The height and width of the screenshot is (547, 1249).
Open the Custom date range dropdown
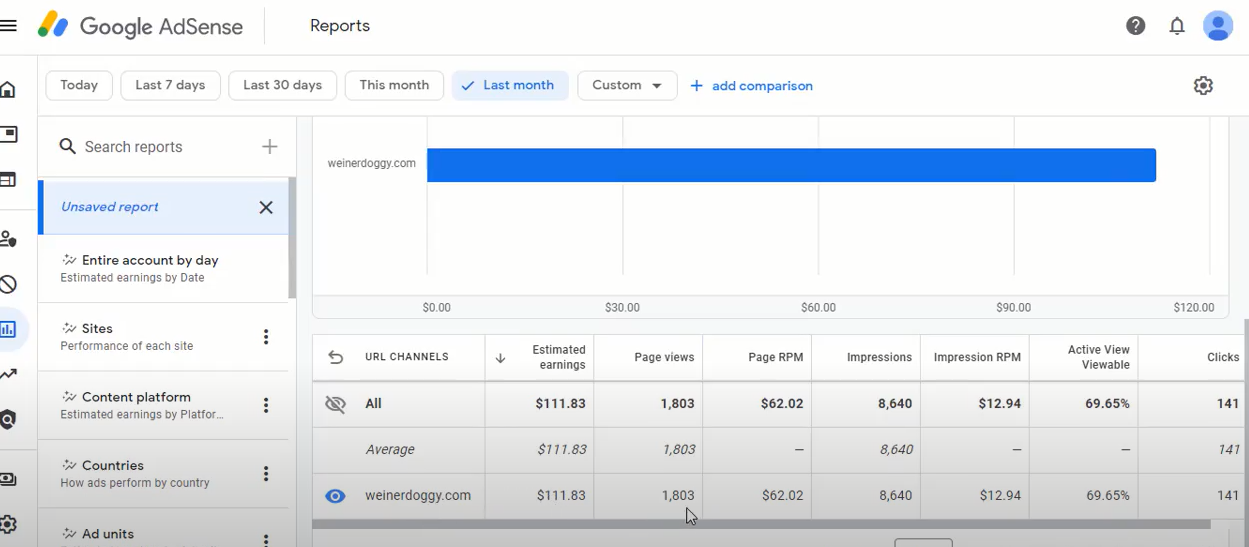pos(627,85)
